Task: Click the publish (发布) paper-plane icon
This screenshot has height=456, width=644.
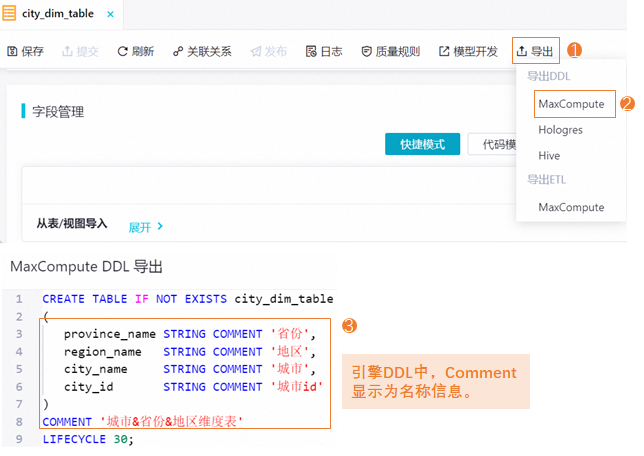Action: [256, 51]
